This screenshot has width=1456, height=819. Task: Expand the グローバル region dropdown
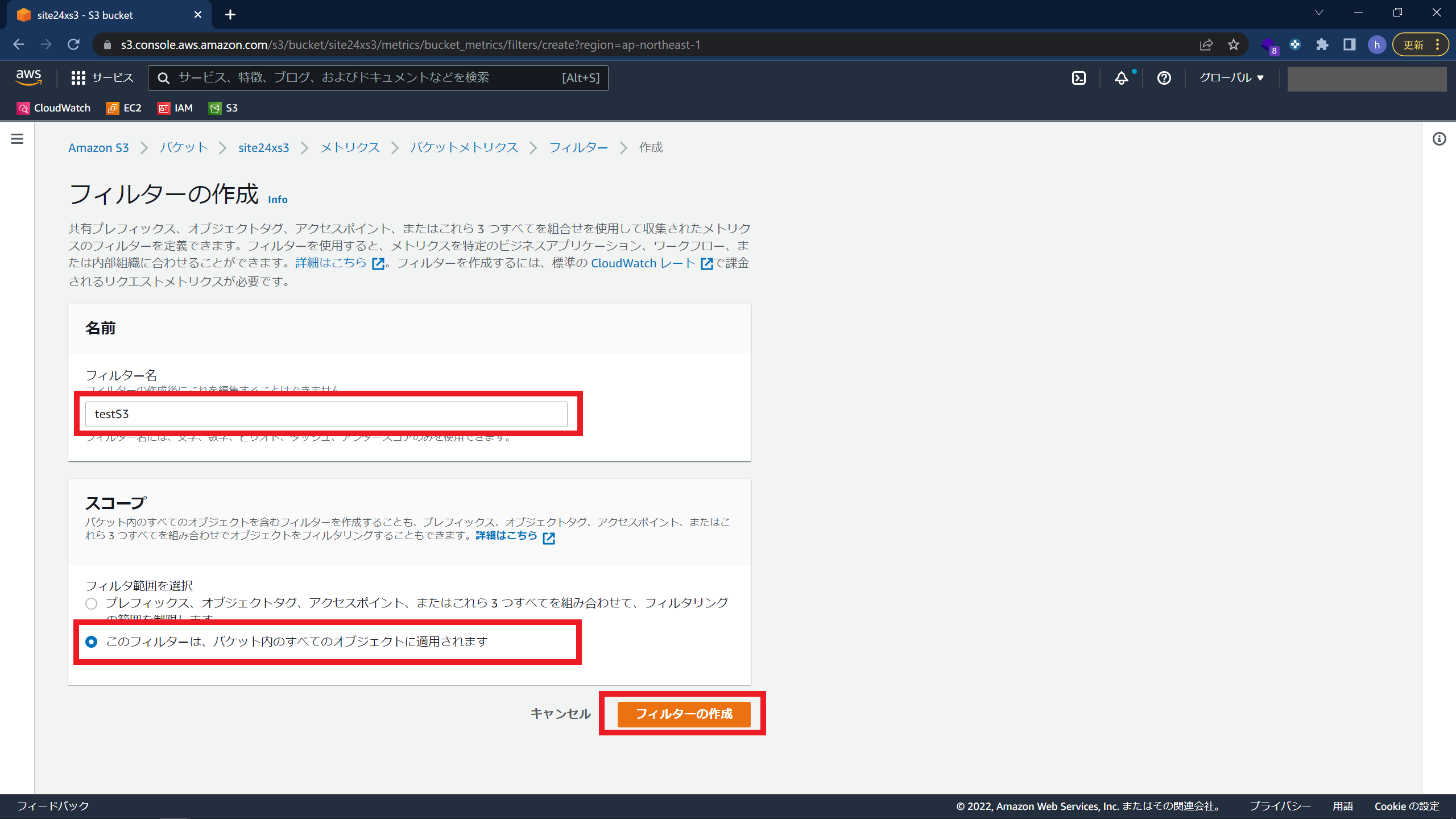[x=1231, y=78]
